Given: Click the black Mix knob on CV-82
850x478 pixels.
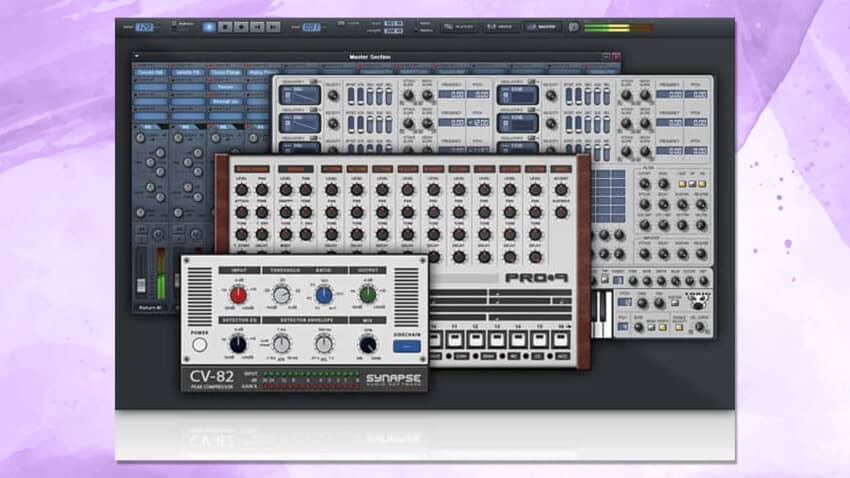Looking at the screenshot, I should (x=368, y=344).
